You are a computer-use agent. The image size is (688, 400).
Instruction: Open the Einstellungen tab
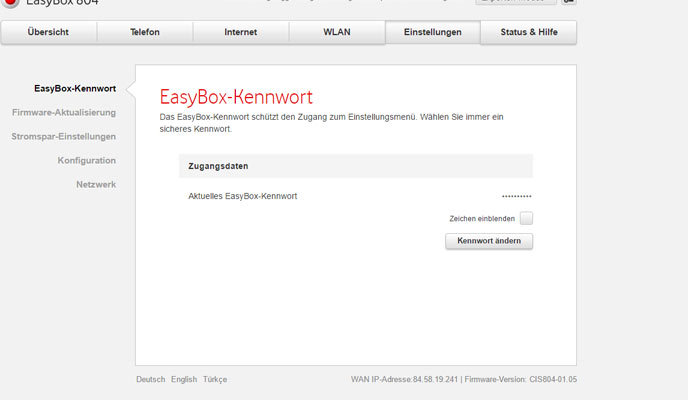click(432, 33)
